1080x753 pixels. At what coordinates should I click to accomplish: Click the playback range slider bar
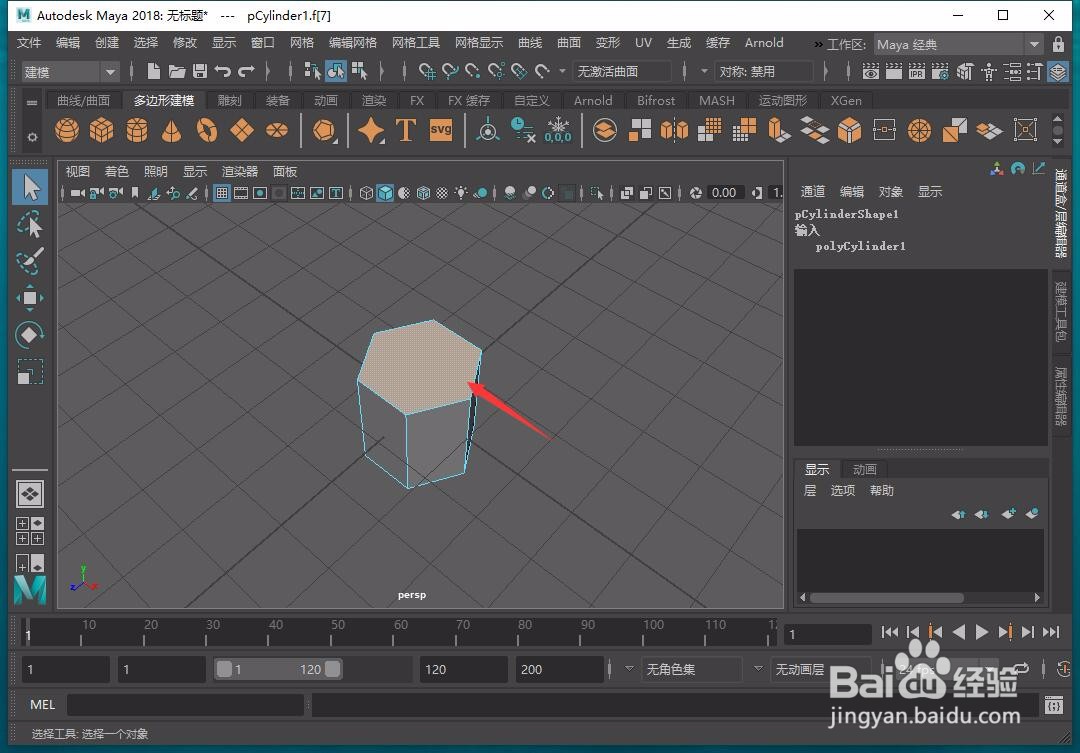(278, 669)
